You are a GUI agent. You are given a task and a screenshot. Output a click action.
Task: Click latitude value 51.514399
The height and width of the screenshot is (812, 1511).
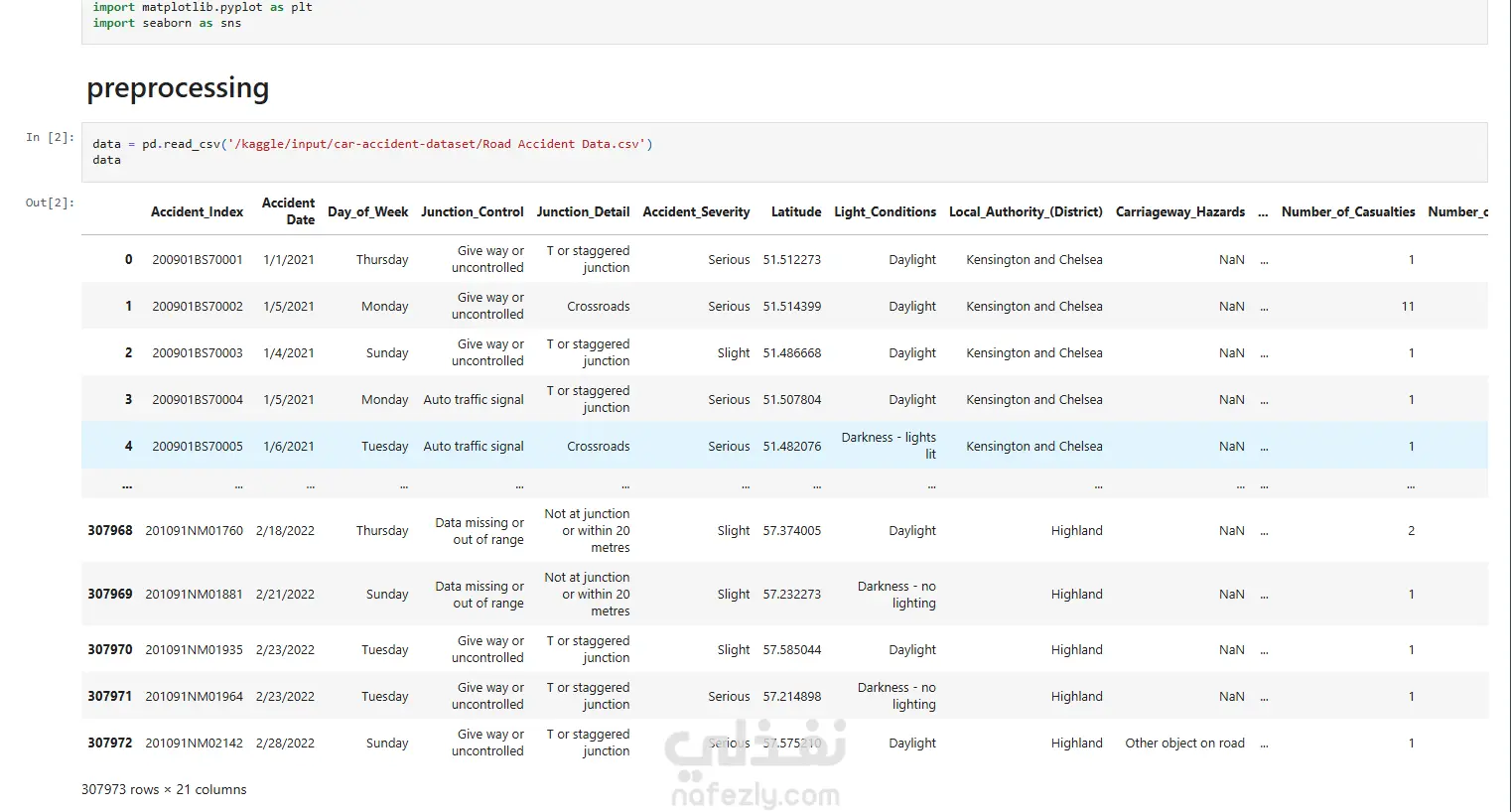coord(792,306)
